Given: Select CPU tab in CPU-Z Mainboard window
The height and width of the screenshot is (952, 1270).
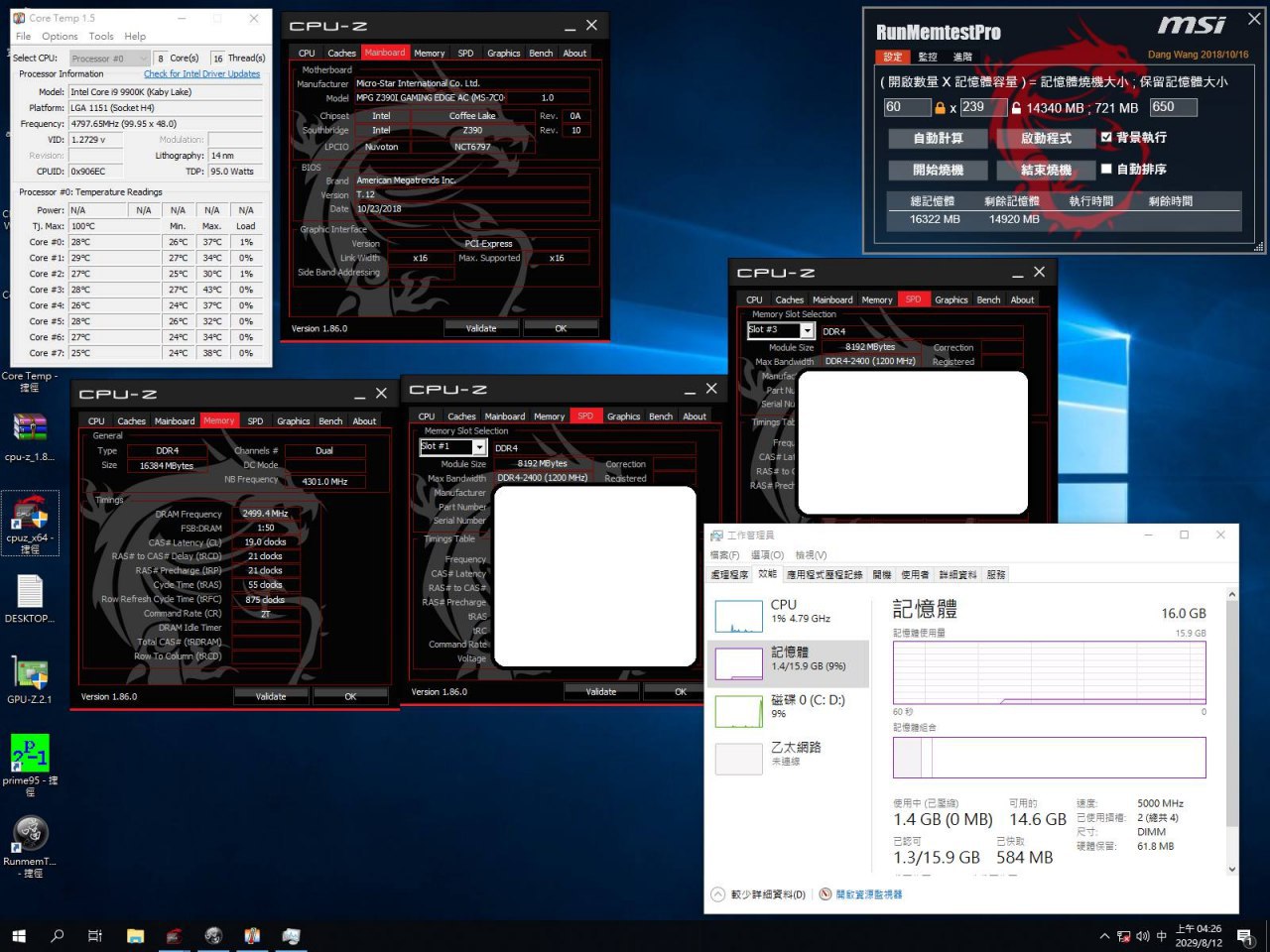Looking at the screenshot, I should point(307,53).
